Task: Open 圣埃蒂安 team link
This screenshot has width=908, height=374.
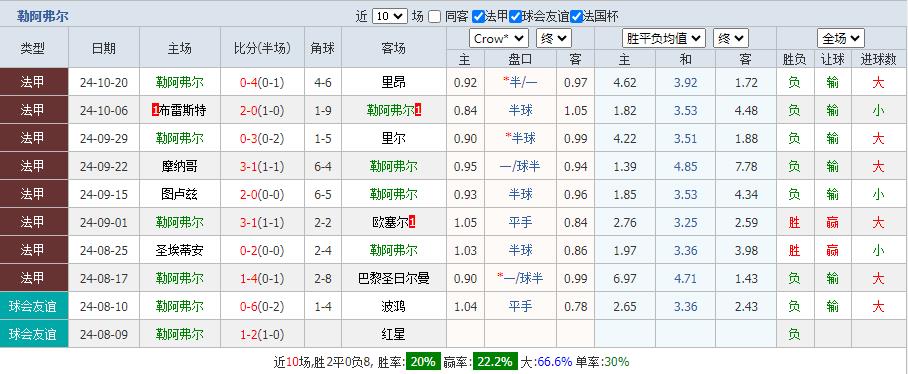Action: click(x=180, y=250)
